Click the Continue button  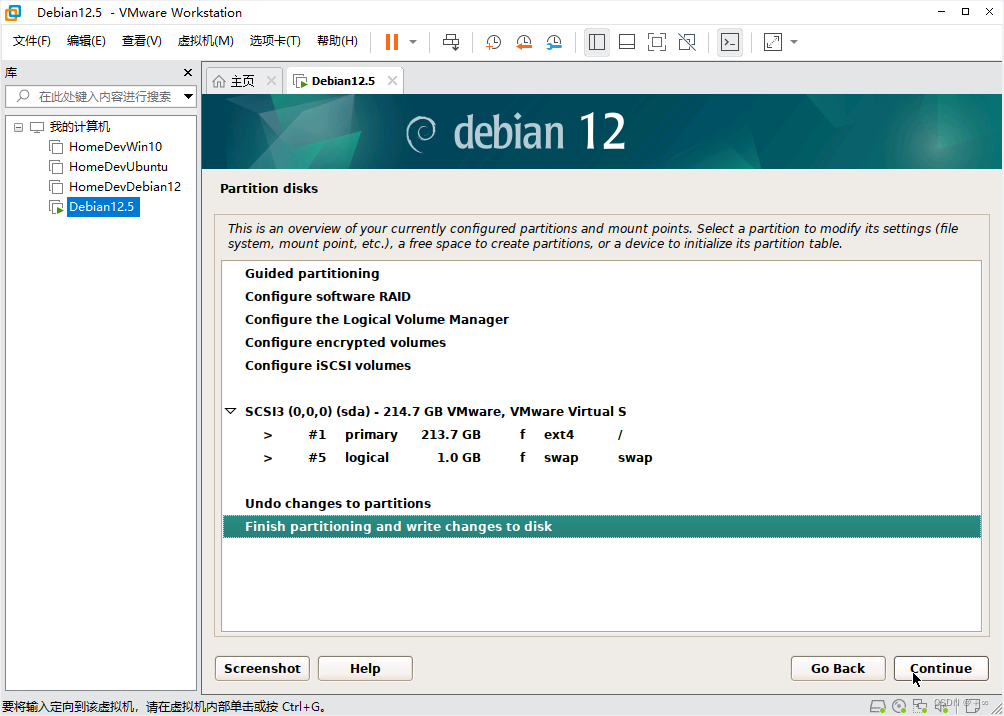[x=940, y=668]
